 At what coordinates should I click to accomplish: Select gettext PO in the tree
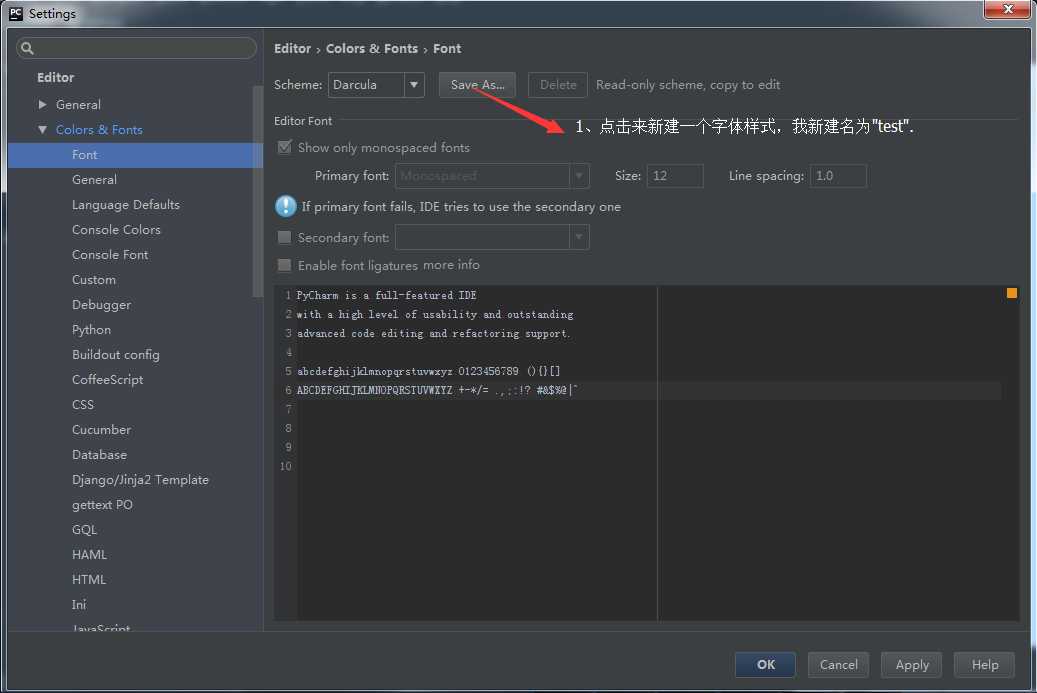point(102,505)
